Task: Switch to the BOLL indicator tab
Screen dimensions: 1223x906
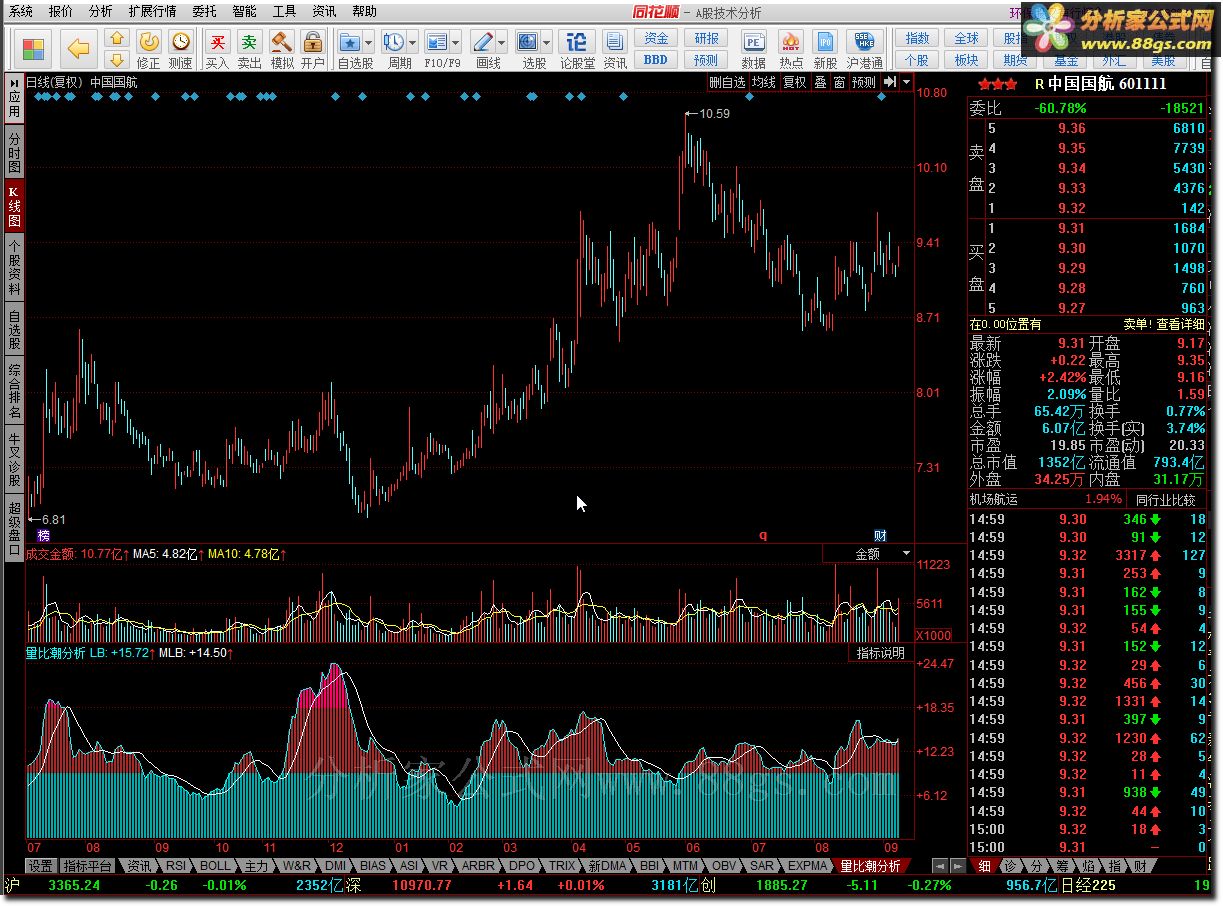Action: point(214,866)
